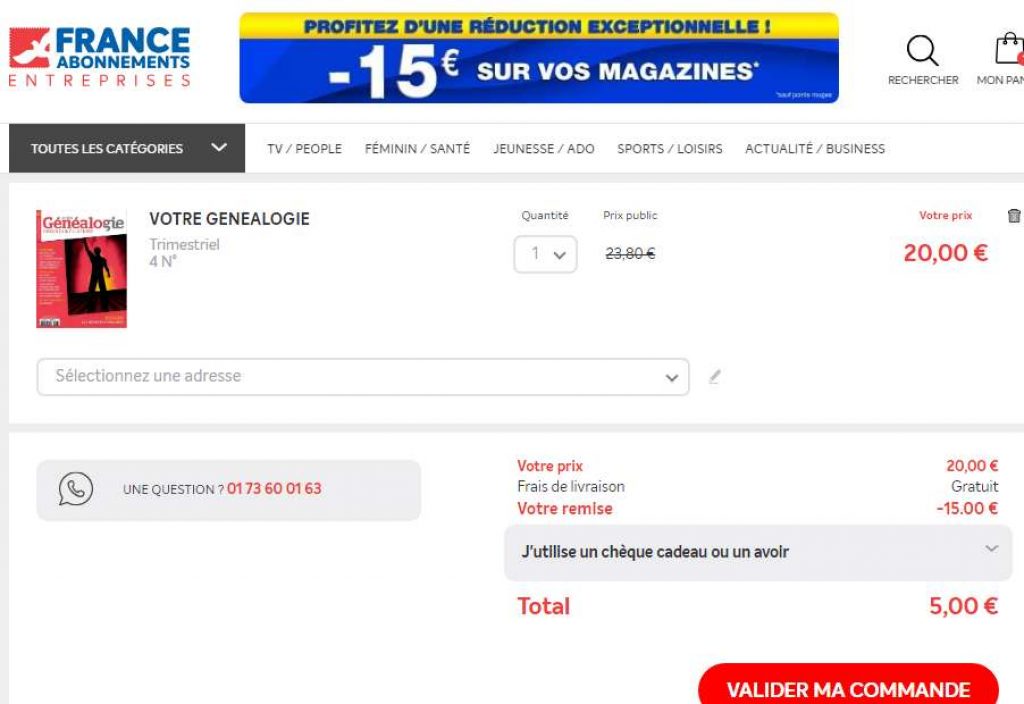Click the Votre Genealogie product title
Viewport: 1024px width, 704px height.
pos(229,219)
